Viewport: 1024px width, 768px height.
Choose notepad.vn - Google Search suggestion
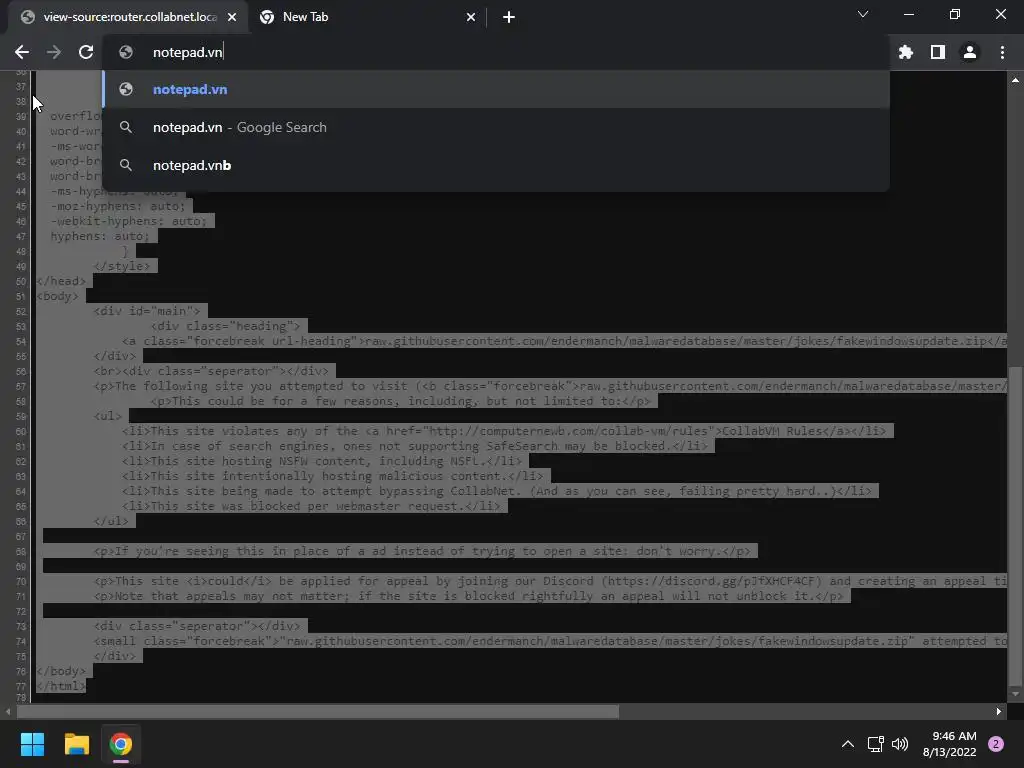click(496, 127)
